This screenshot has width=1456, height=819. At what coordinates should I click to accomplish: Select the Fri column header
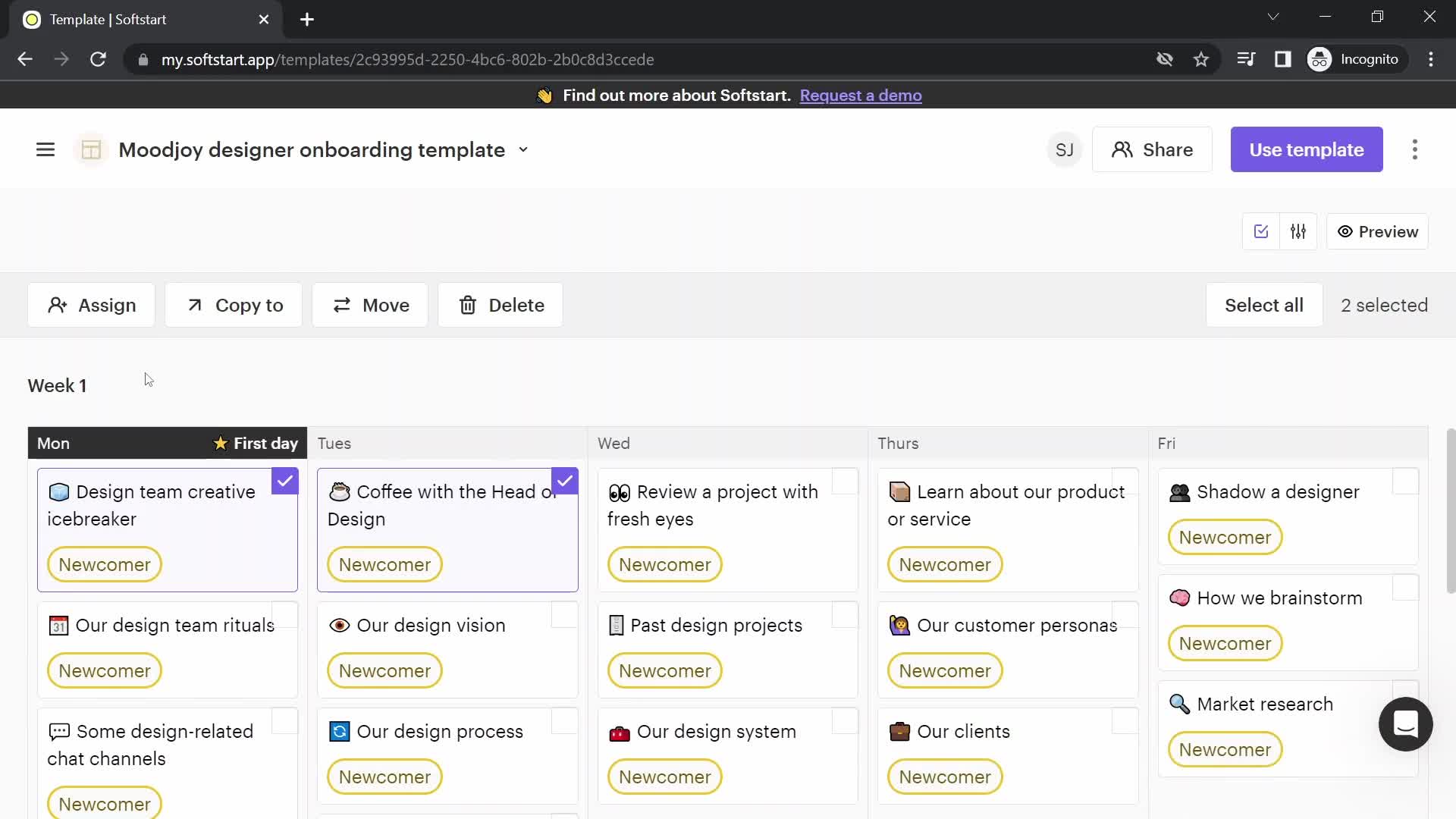(1288, 443)
